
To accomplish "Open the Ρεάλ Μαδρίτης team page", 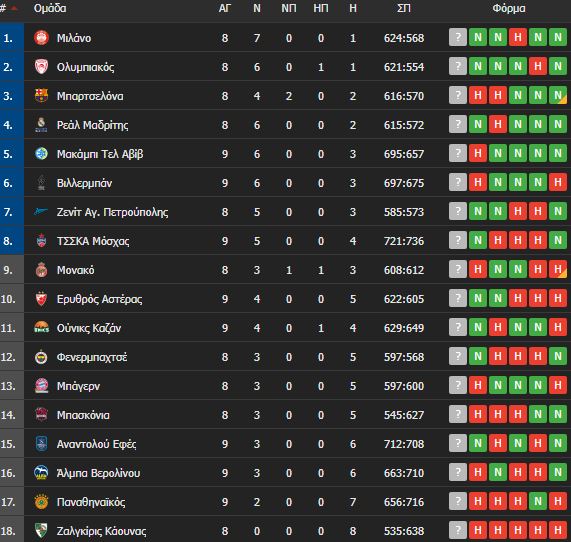I will tap(92, 125).
